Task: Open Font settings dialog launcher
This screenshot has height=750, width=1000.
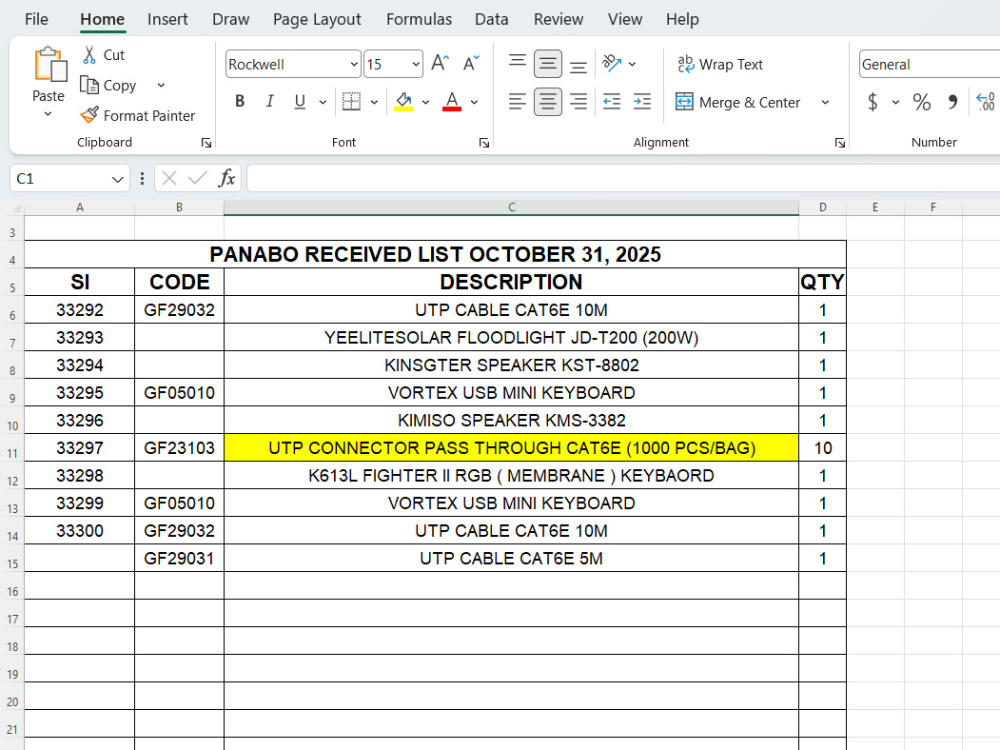Action: point(484,143)
